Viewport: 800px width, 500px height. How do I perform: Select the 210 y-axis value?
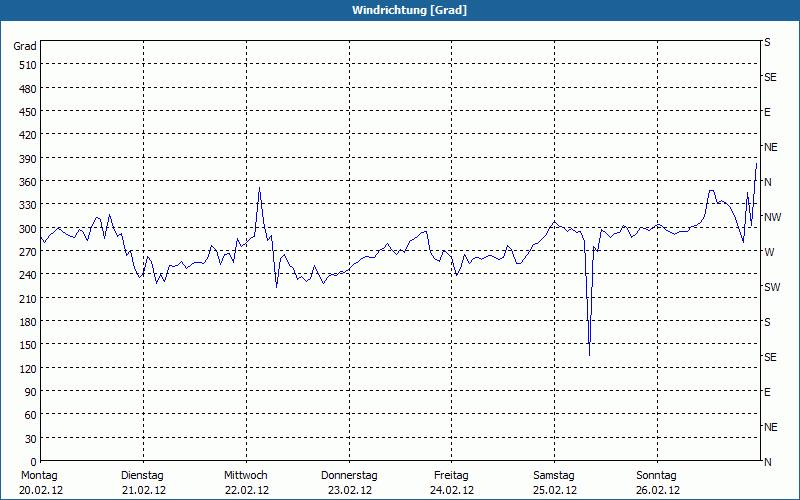[x=28, y=299]
